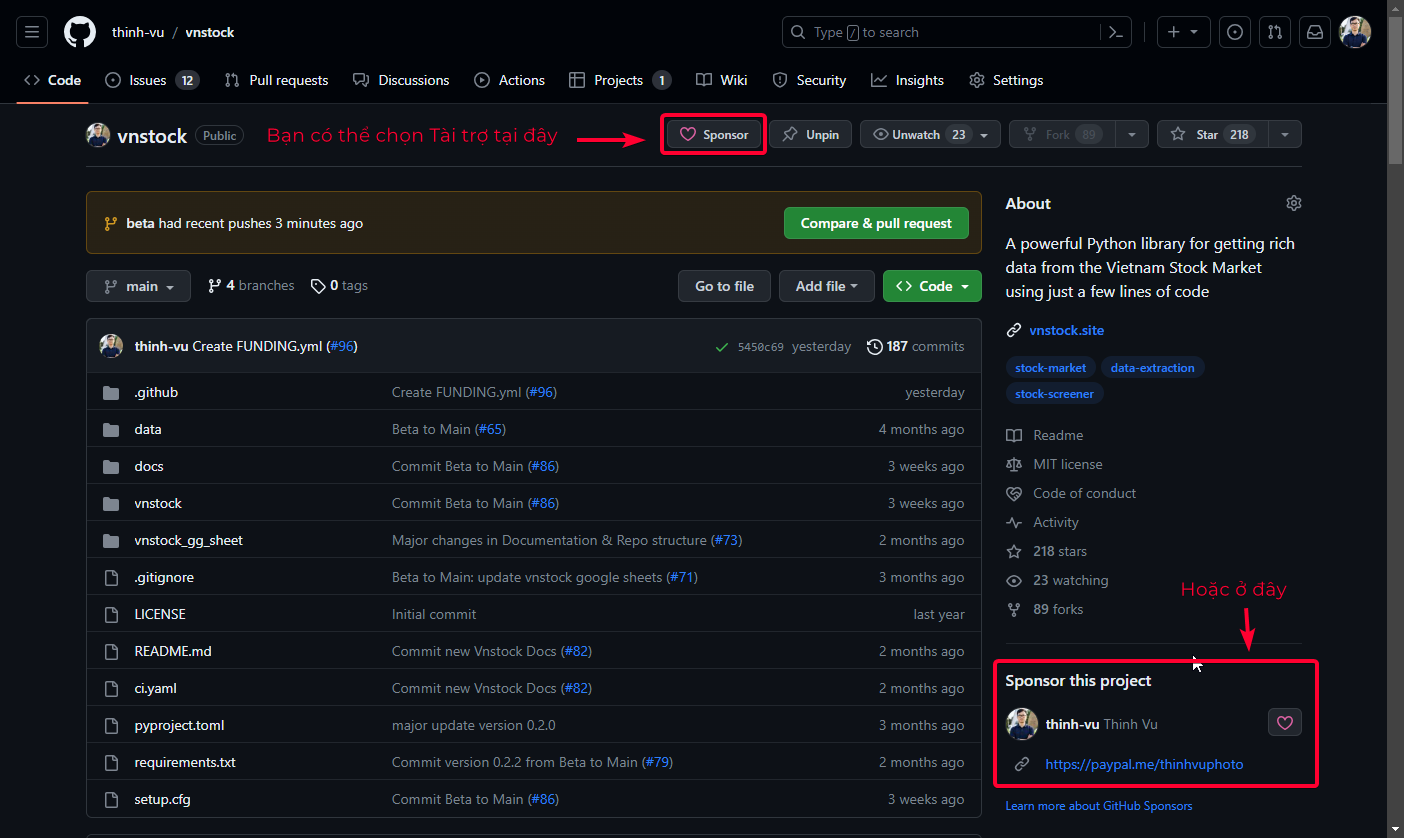Open the command palette icon in search bar

[x=1116, y=32]
